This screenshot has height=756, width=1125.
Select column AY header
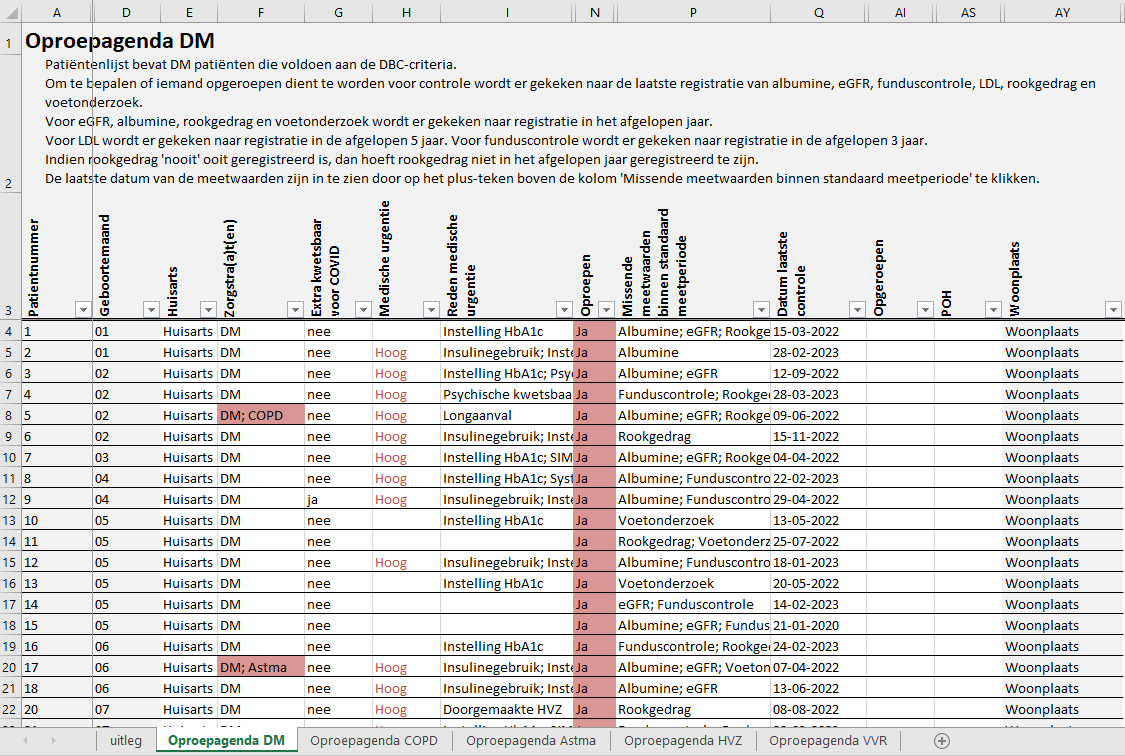tap(1063, 12)
